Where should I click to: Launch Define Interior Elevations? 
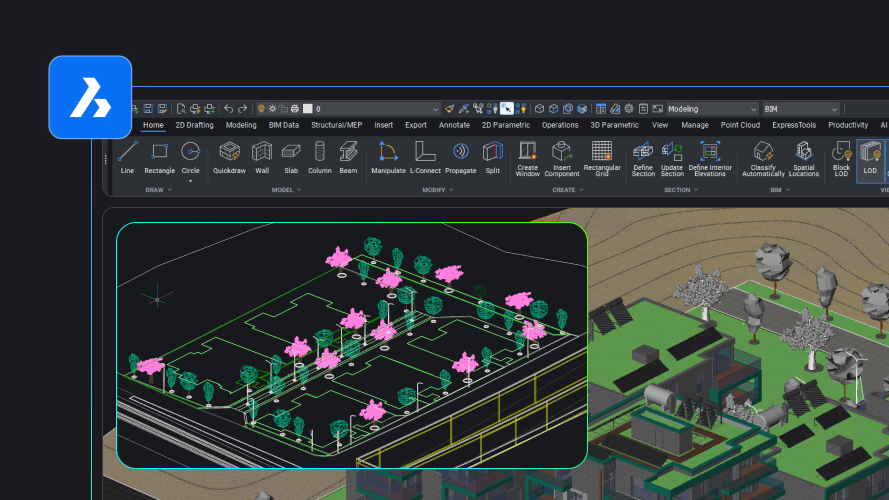710,159
